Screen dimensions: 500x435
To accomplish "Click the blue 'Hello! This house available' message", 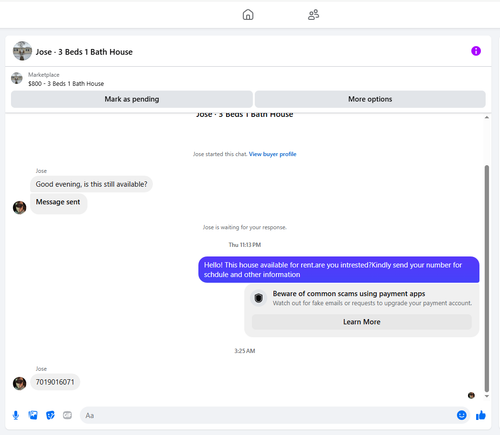I will point(339,270).
